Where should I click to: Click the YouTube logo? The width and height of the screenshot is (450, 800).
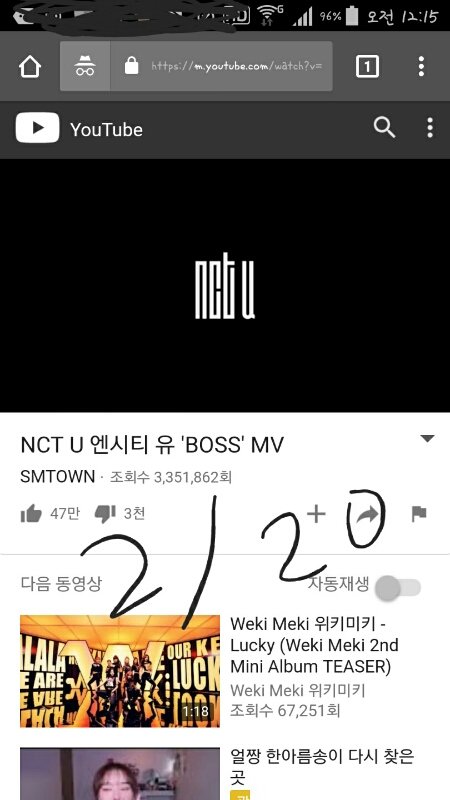coord(79,128)
